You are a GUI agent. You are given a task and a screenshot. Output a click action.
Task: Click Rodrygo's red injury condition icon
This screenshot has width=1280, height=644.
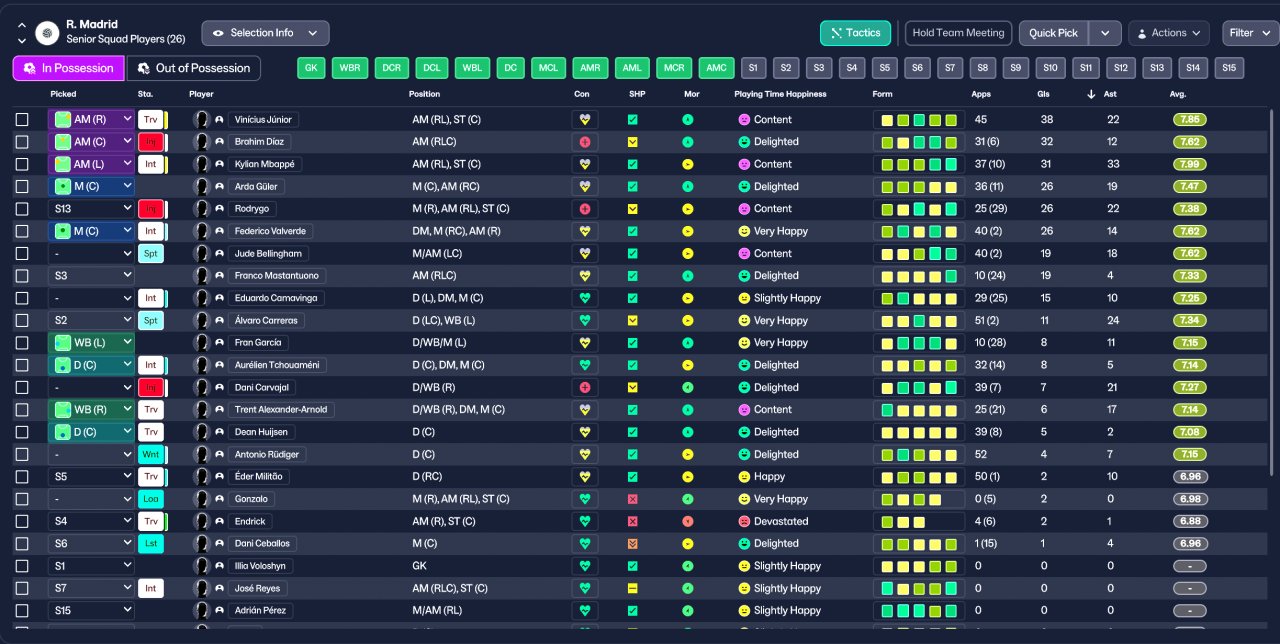[584, 209]
